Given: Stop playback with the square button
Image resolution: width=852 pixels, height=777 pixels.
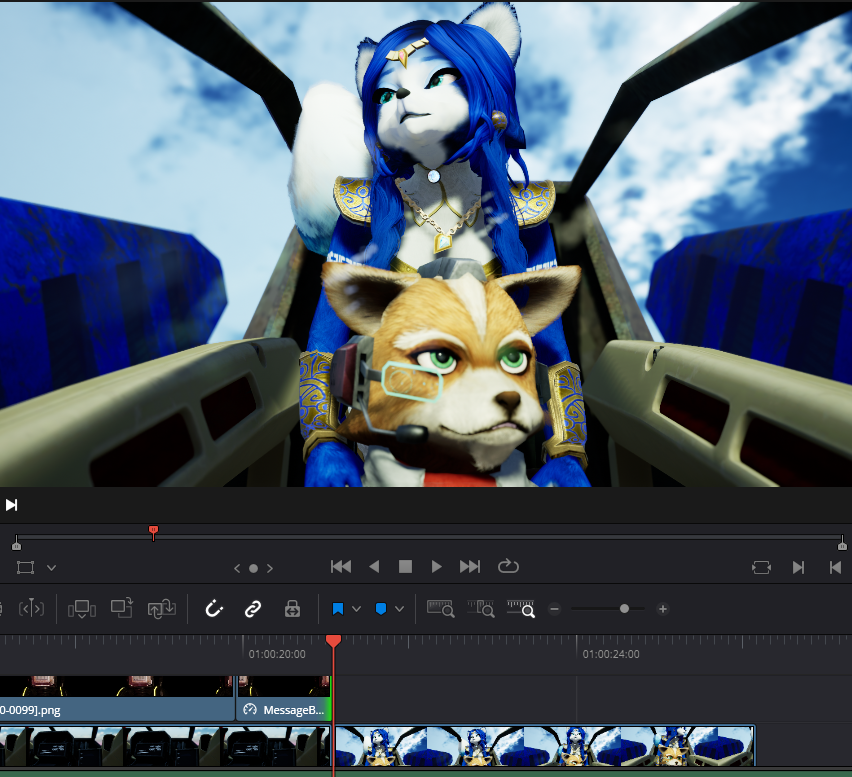Looking at the screenshot, I should click(405, 567).
